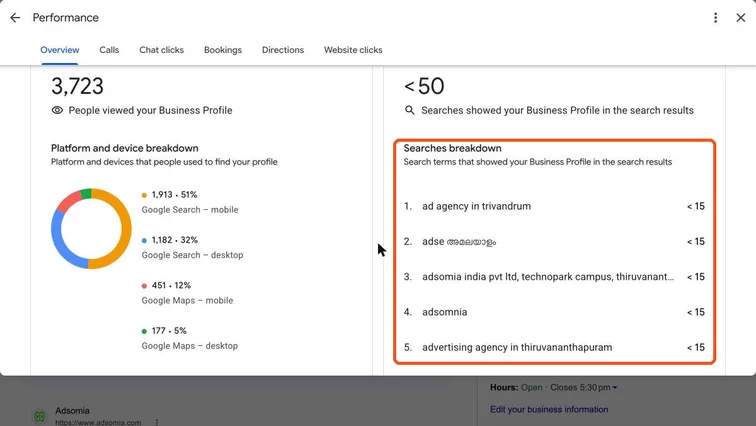
Task: Click 'People viewed your Business Profile' text
Action: point(150,110)
